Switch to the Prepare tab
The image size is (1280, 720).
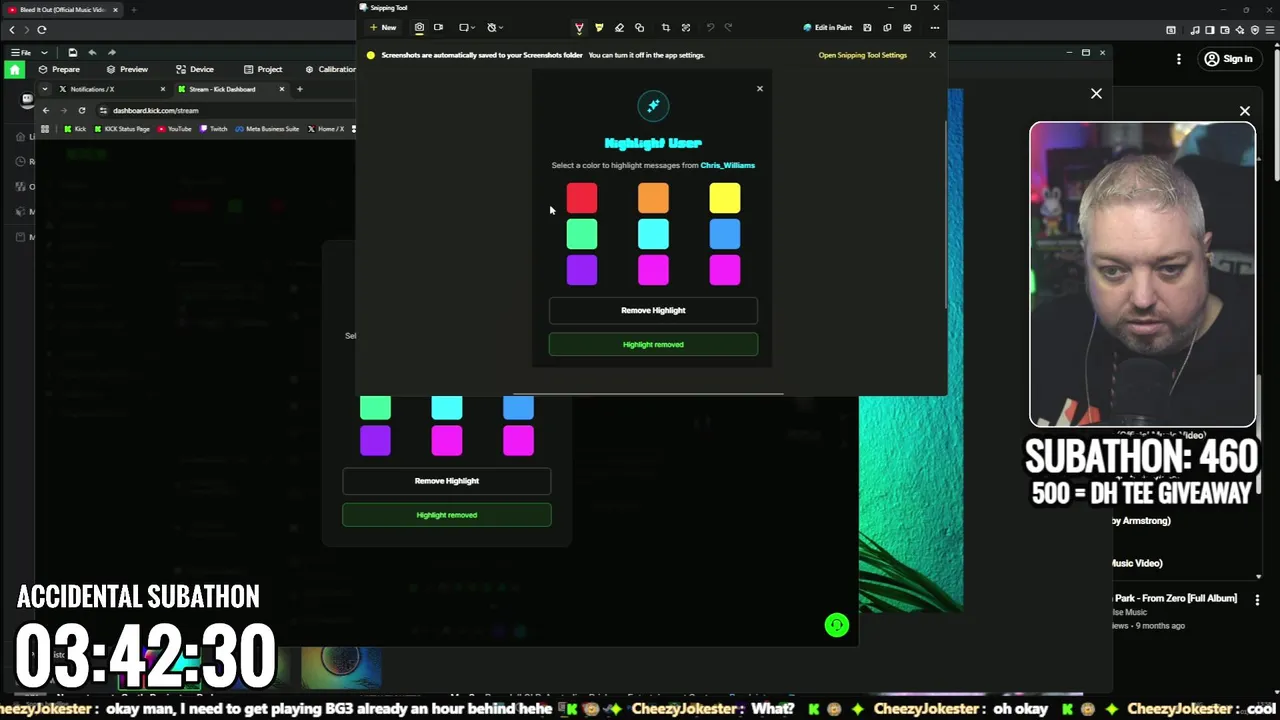[59, 69]
